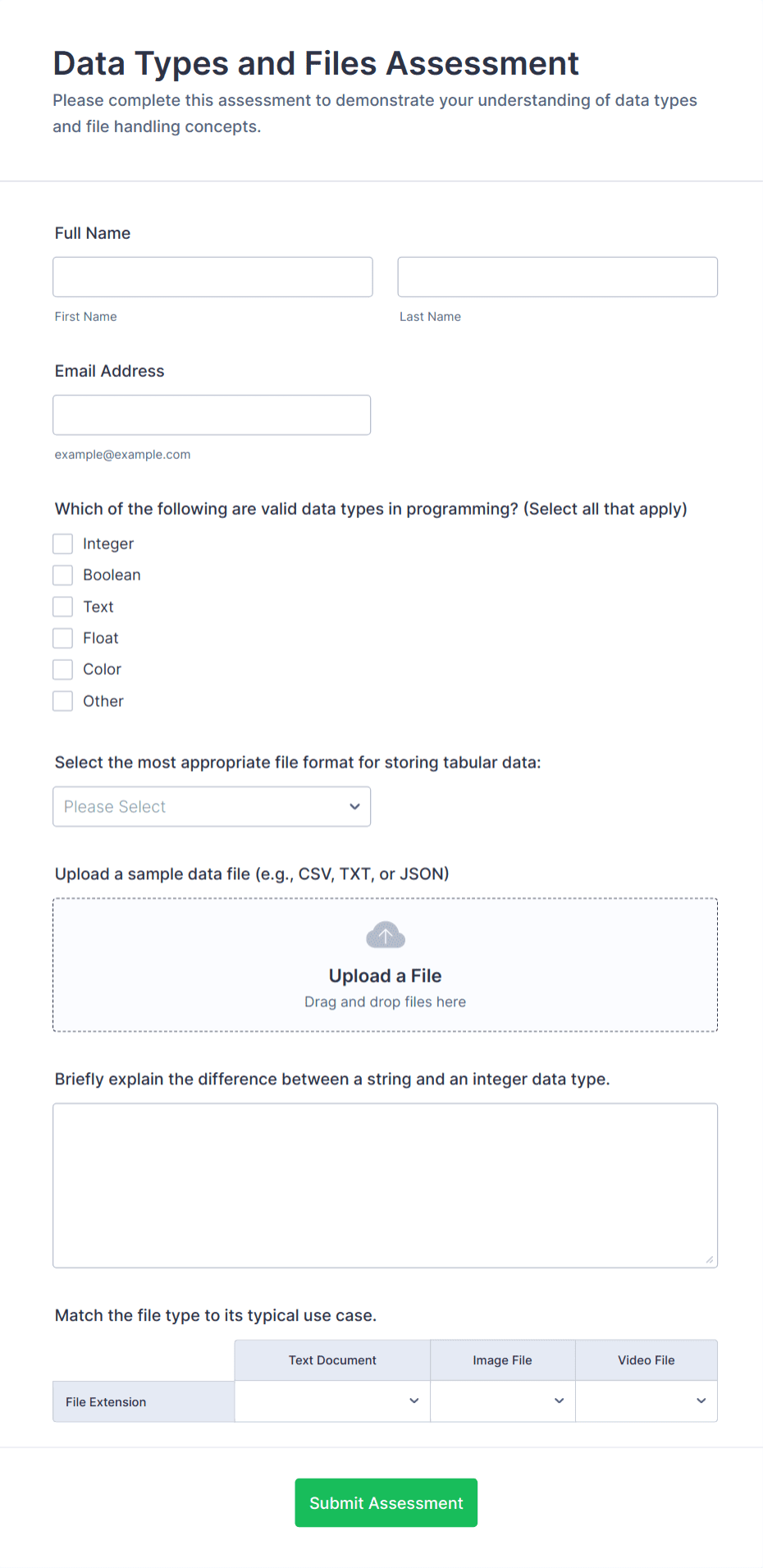Click the cloud upload icon
Image resolution: width=763 pixels, height=1568 pixels.
[385, 934]
